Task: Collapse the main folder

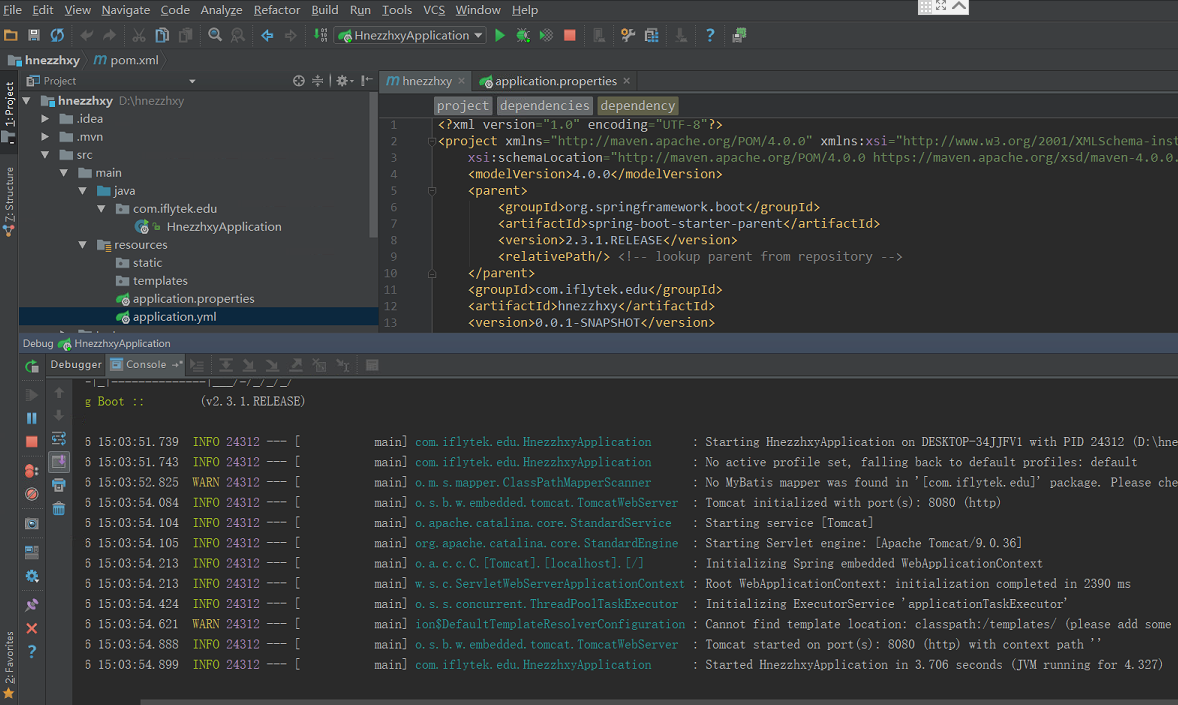Action: pyautogui.click(x=64, y=173)
